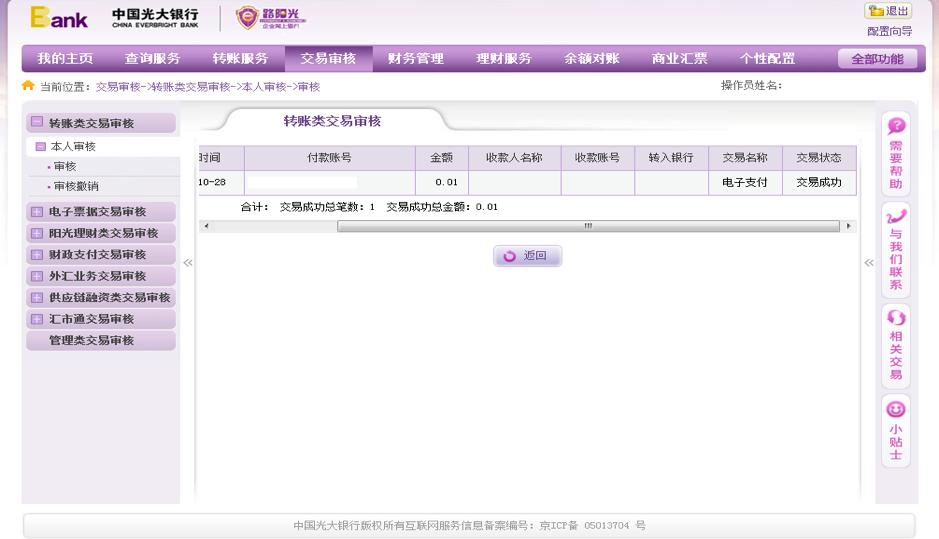Open the 相关交易 related transactions icon
The image size is (939, 539).
coord(896,318)
